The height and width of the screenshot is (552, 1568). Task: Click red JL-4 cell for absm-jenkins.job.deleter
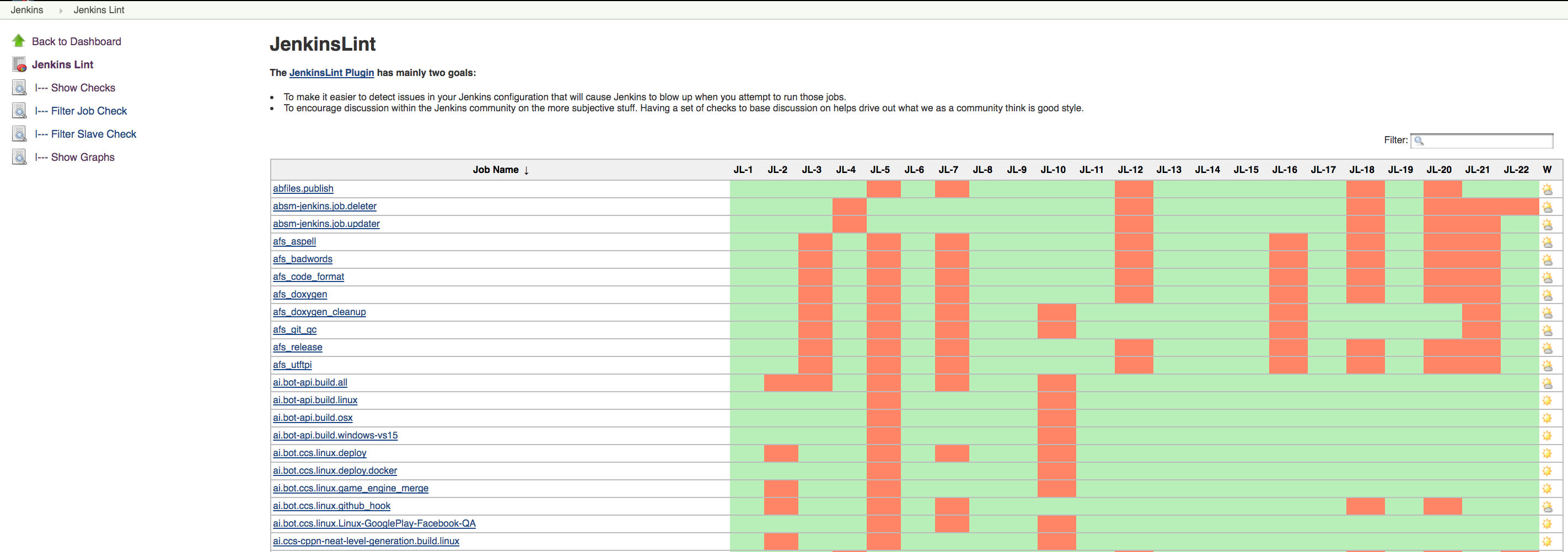click(849, 207)
